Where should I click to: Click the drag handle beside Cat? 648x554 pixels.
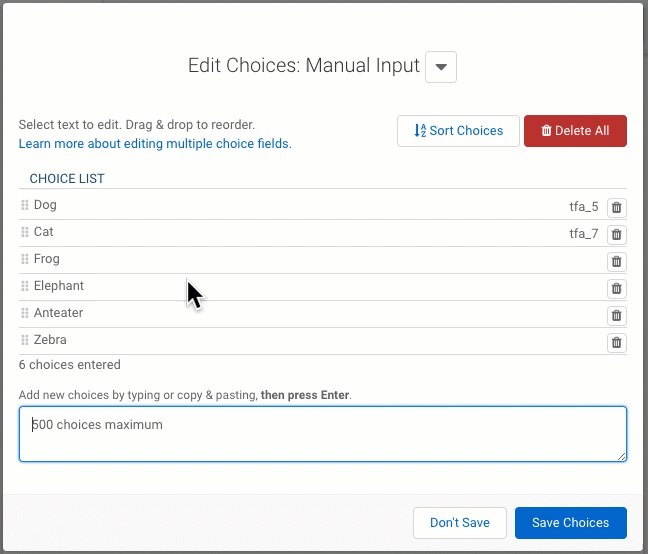click(25, 232)
